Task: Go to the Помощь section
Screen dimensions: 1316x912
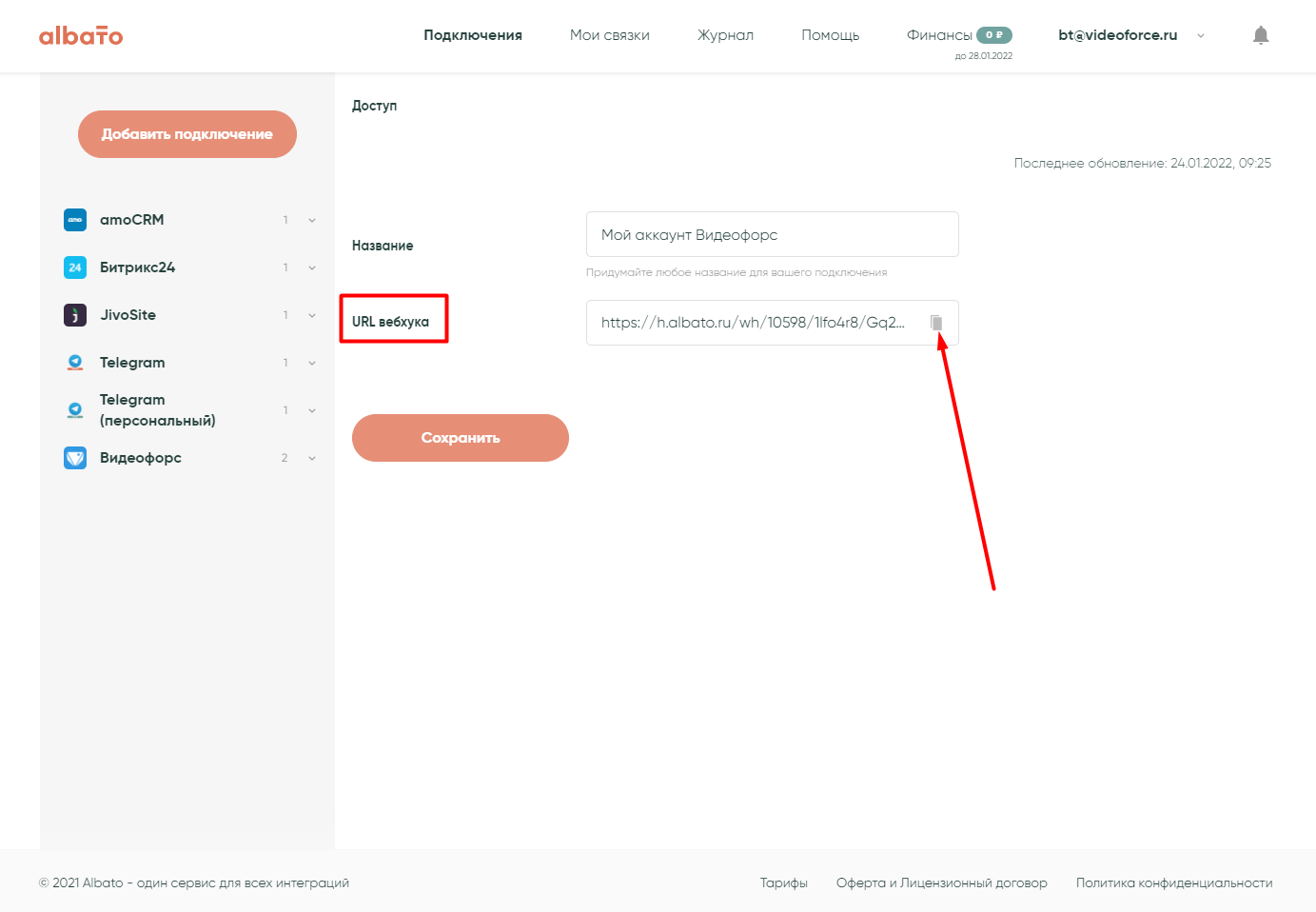Action: pyautogui.click(x=830, y=35)
